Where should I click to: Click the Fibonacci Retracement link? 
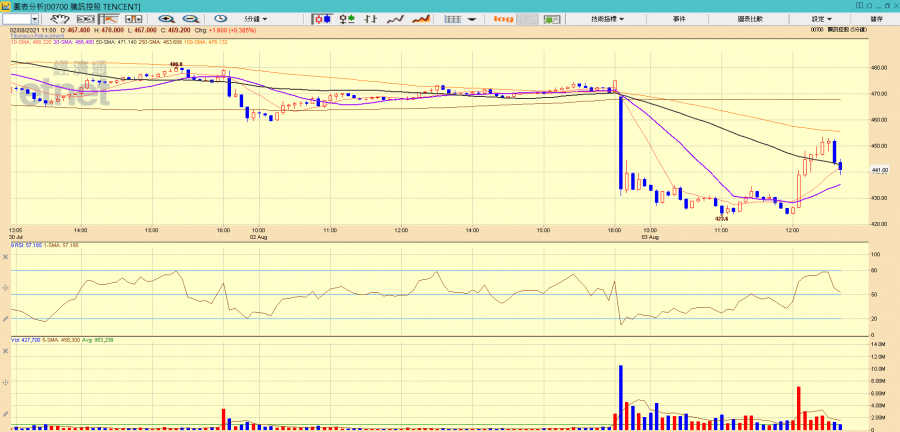click(37, 37)
